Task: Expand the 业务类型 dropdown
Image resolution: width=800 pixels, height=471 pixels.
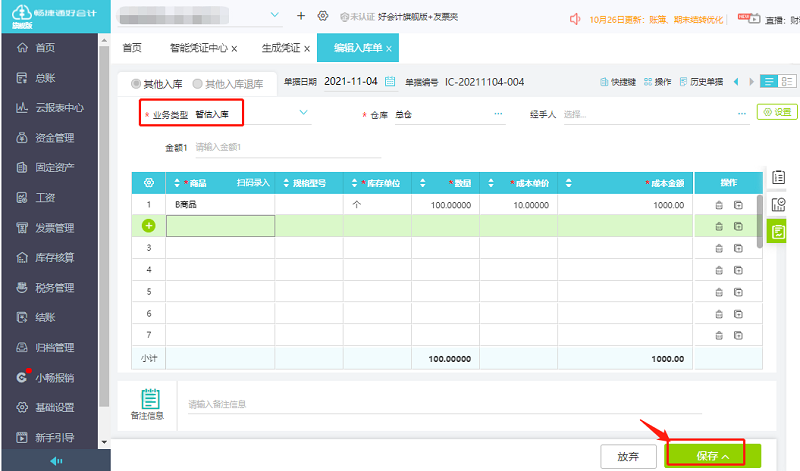Action: 304,114
